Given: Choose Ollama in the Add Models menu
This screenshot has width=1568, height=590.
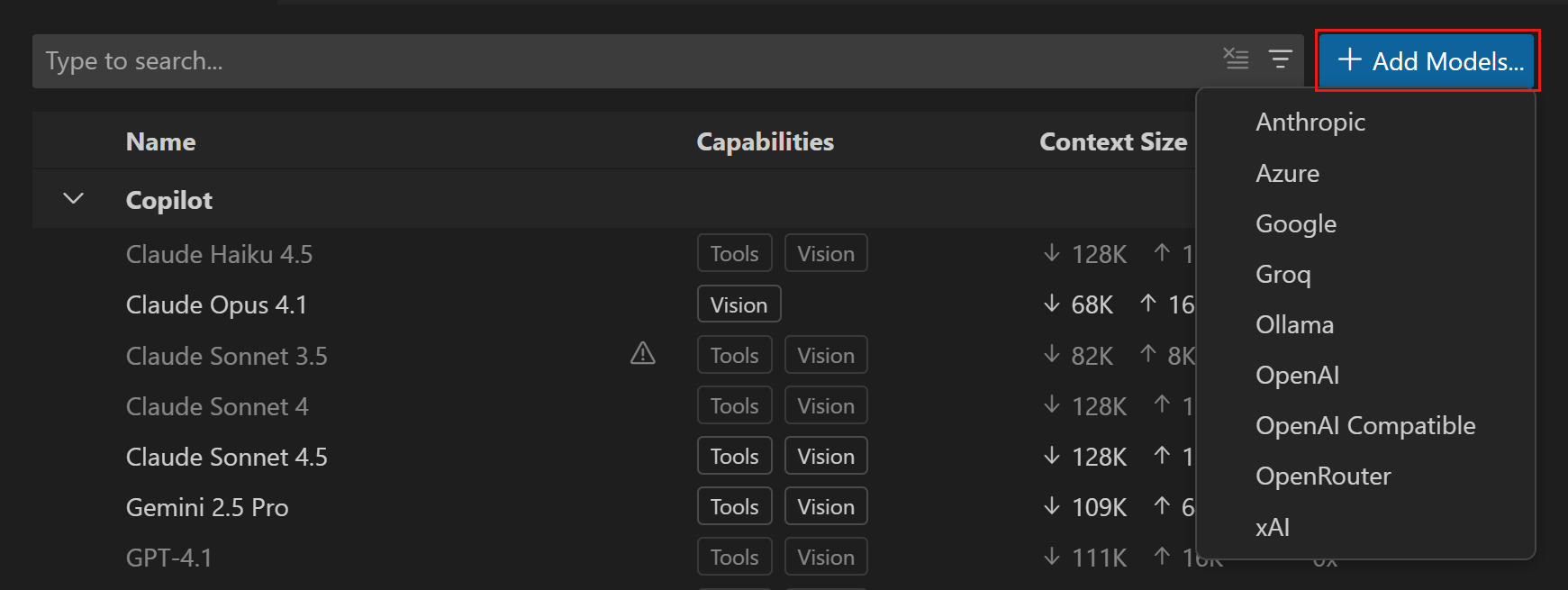Looking at the screenshot, I should 1294,324.
